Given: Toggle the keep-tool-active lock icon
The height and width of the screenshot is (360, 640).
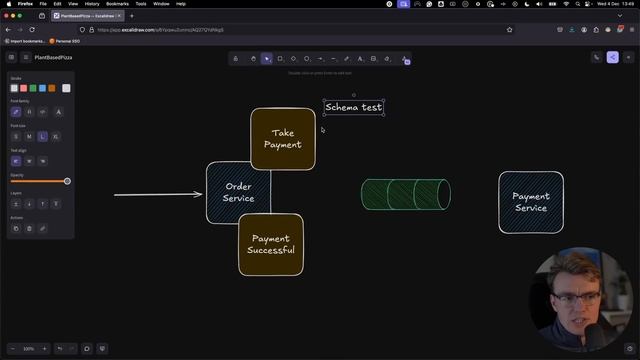Looking at the screenshot, I should point(236,59).
